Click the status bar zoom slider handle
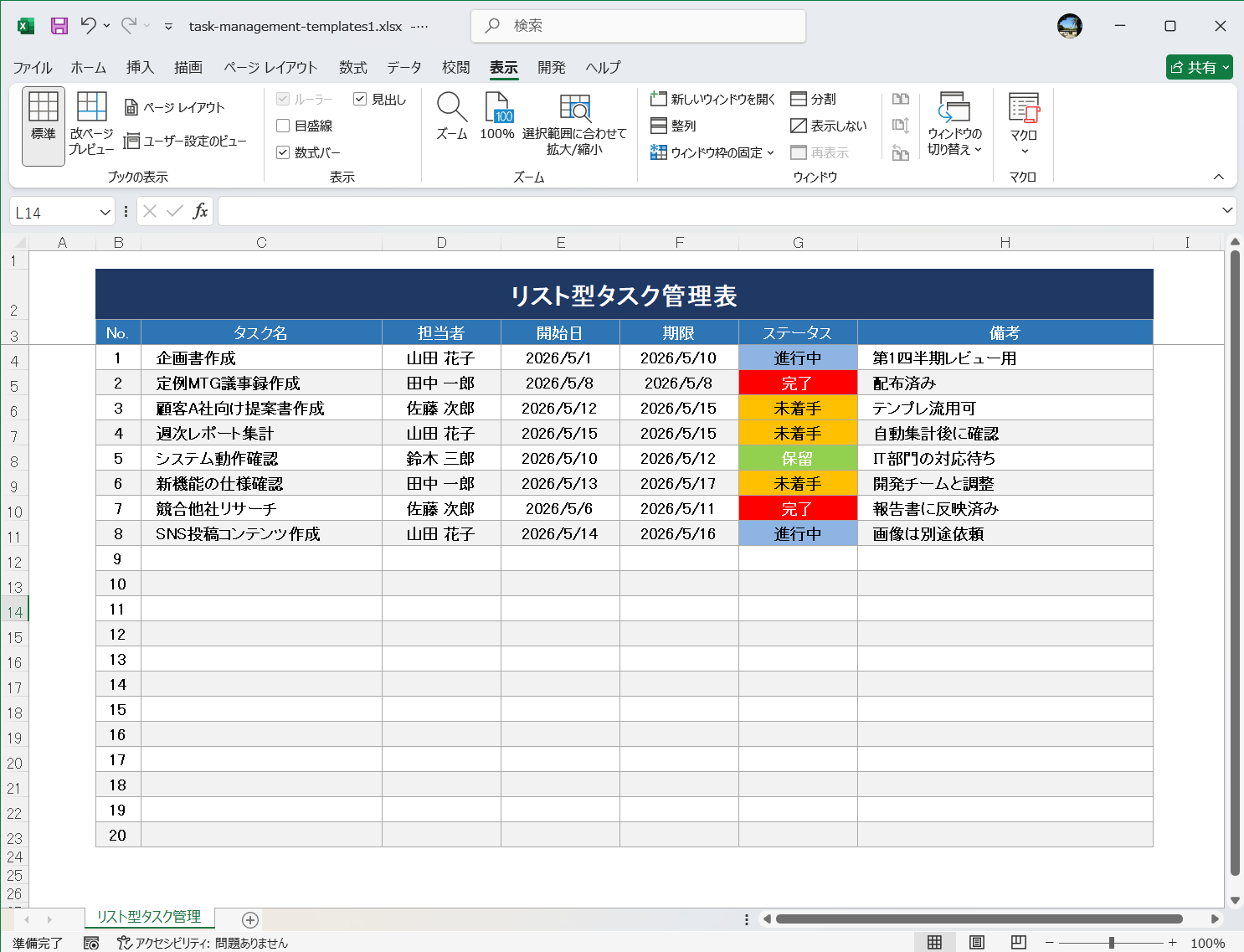 pyautogui.click(x=1112, y=943)
